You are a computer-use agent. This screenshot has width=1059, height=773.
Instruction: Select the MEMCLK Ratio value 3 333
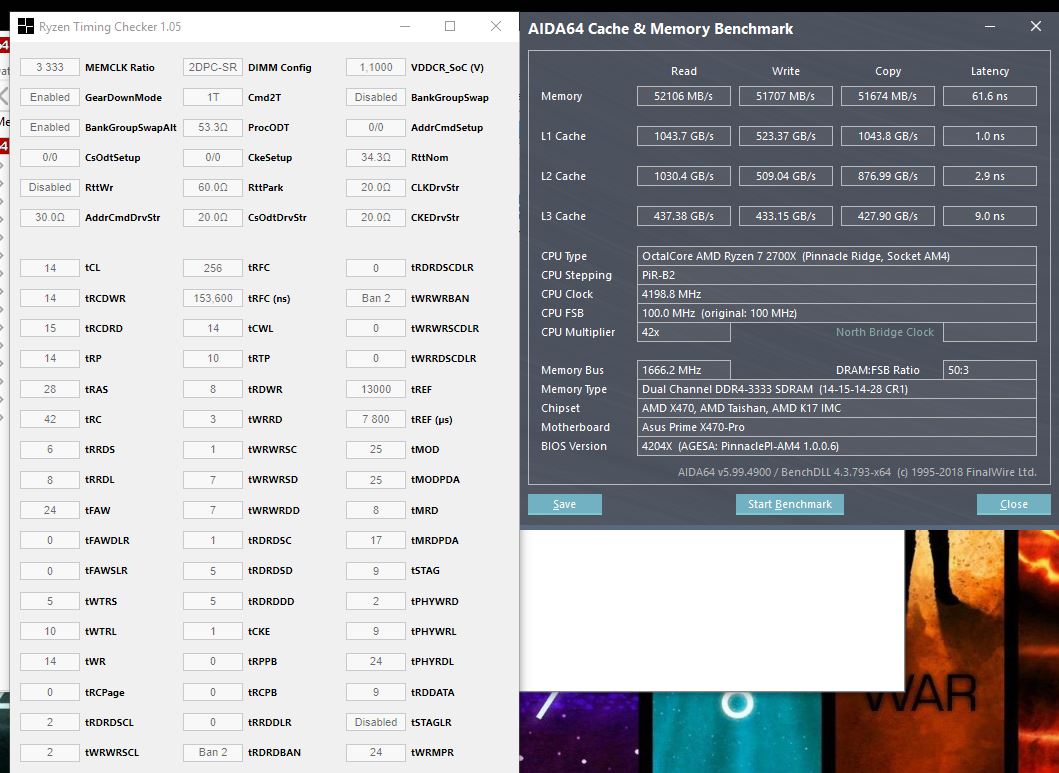[50, 68]
